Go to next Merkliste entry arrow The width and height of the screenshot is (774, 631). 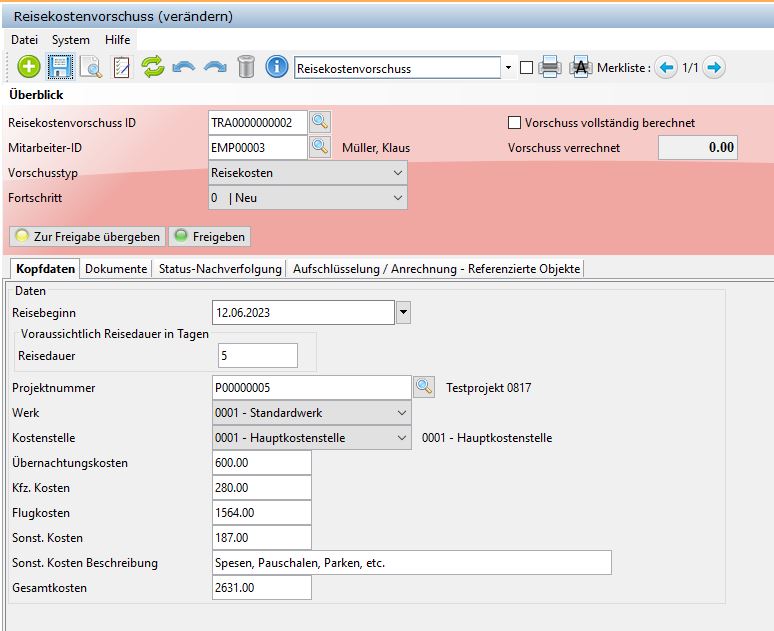coord(714,68)
